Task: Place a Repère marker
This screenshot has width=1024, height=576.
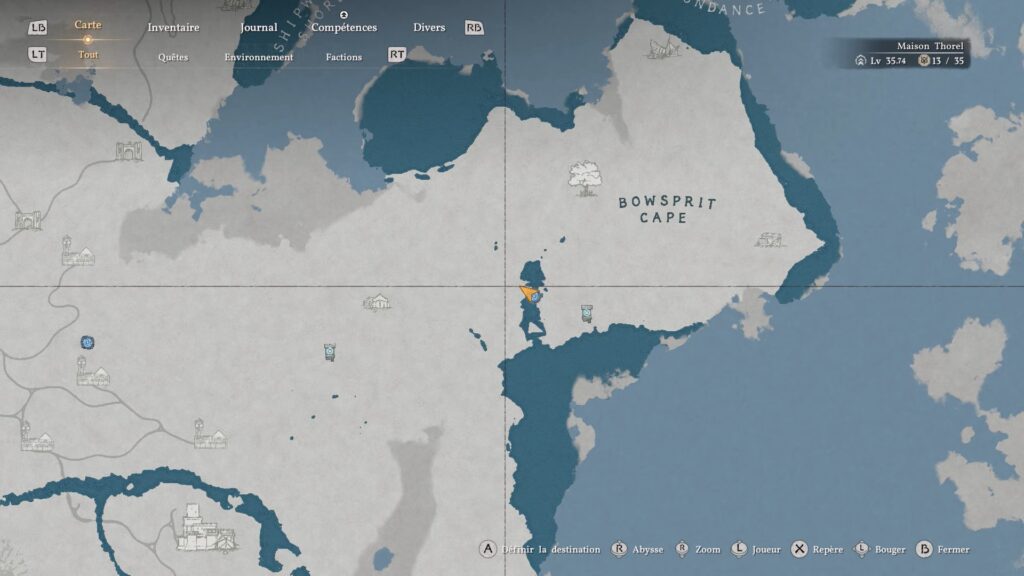Action: pyautogui.click(x=827, y=550)
